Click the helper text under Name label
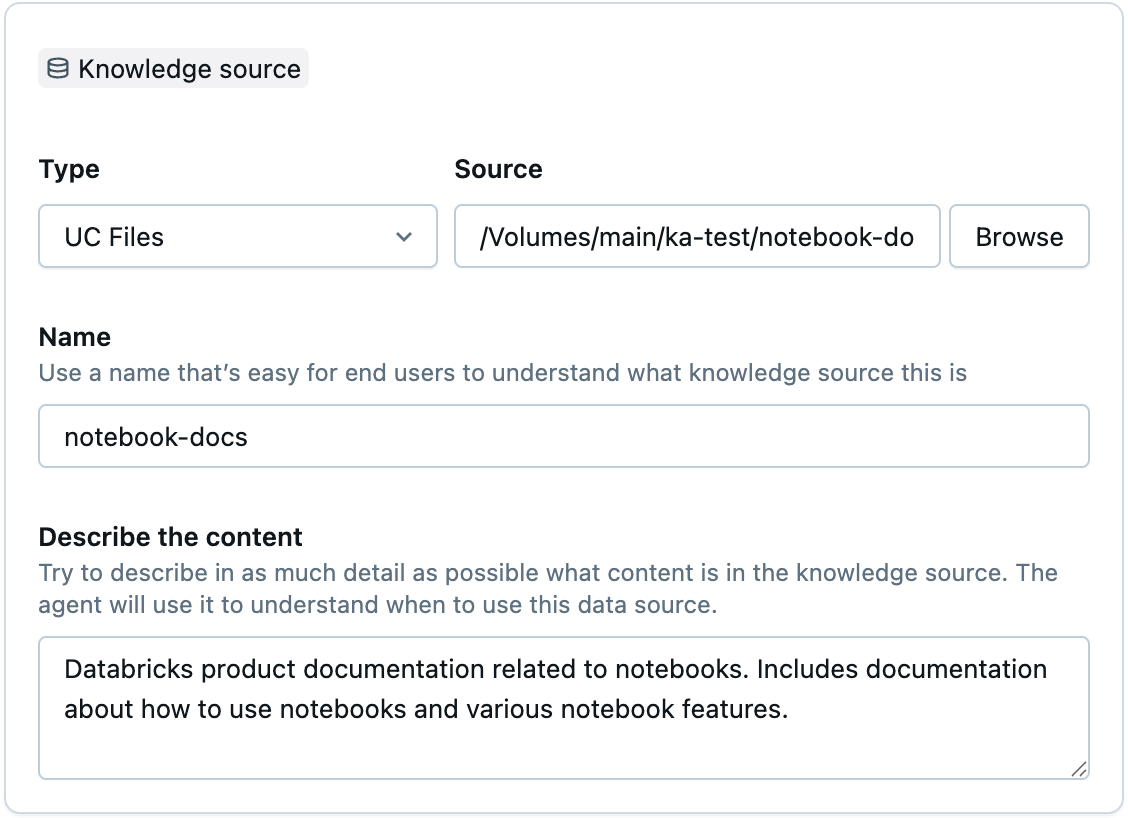Screen dimensions: 1128x818 click(x=503, y=373)
